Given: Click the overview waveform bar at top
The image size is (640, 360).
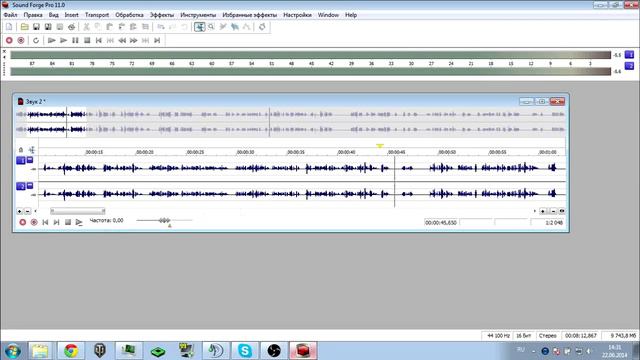Looking at the screenshot, I should (x=291, y=122).
